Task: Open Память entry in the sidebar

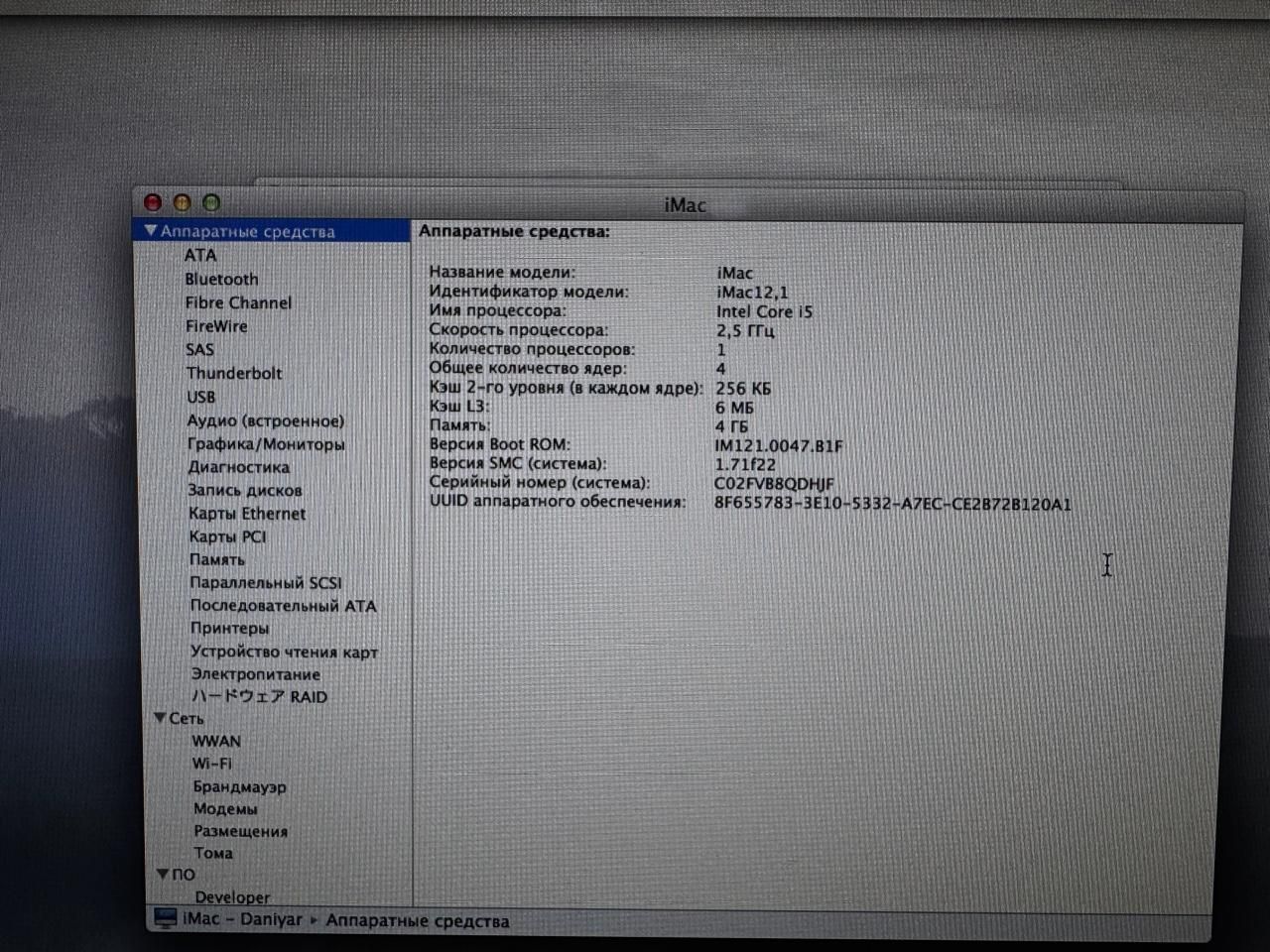Action: click(216, 559)
